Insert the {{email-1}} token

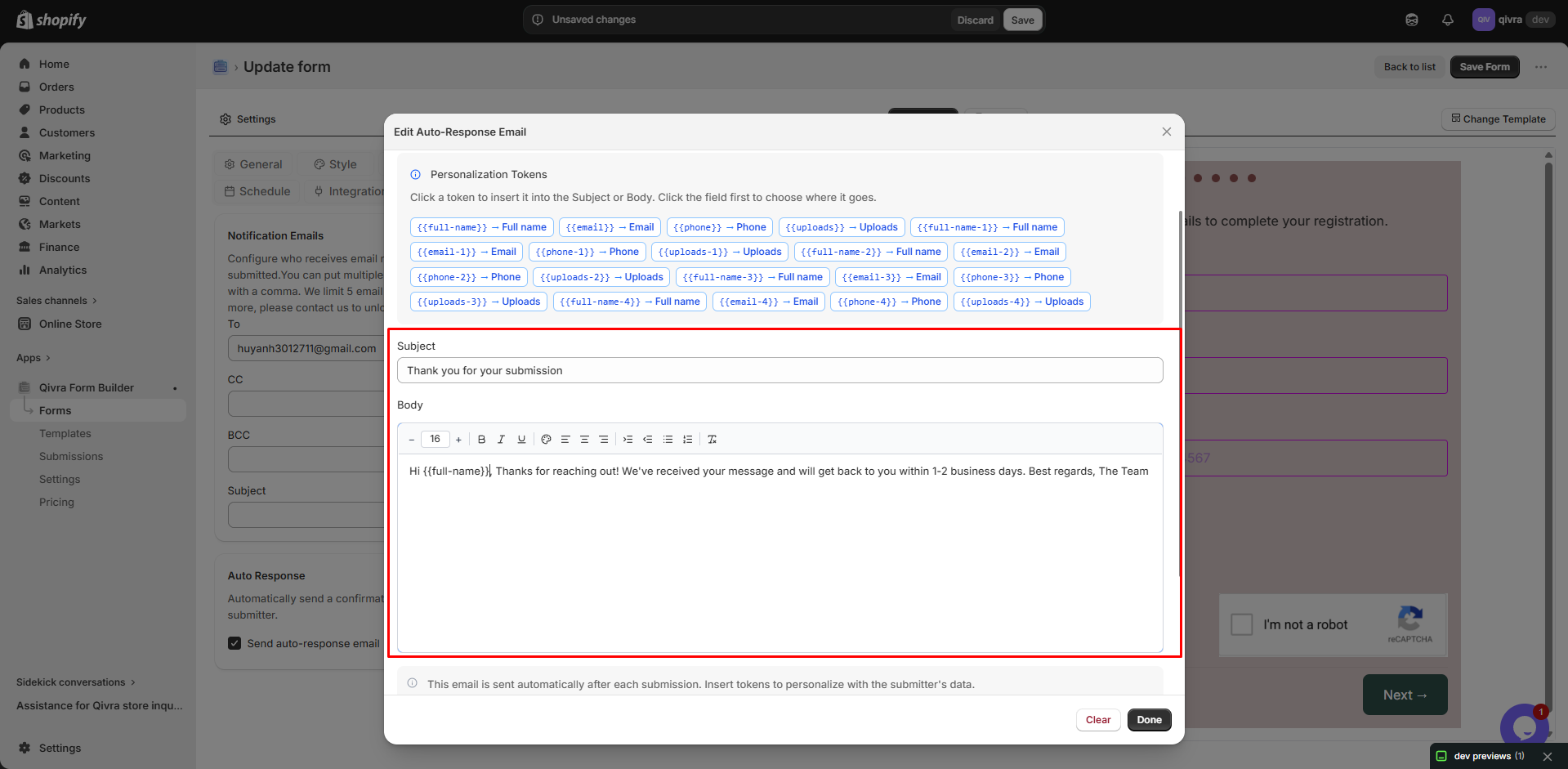tap(467, 252)
